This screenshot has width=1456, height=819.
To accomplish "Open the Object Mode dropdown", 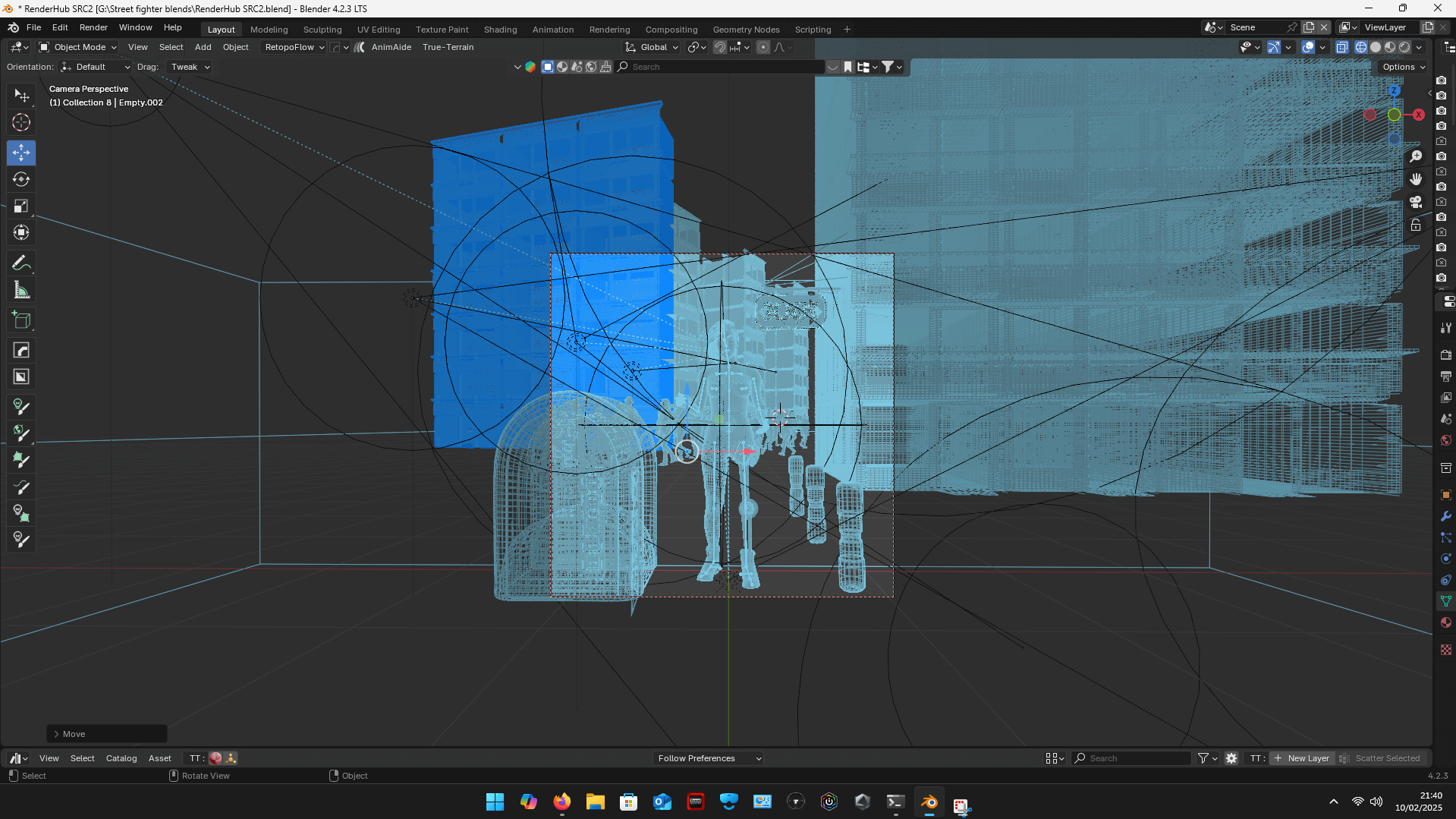I will click(78, 47).
